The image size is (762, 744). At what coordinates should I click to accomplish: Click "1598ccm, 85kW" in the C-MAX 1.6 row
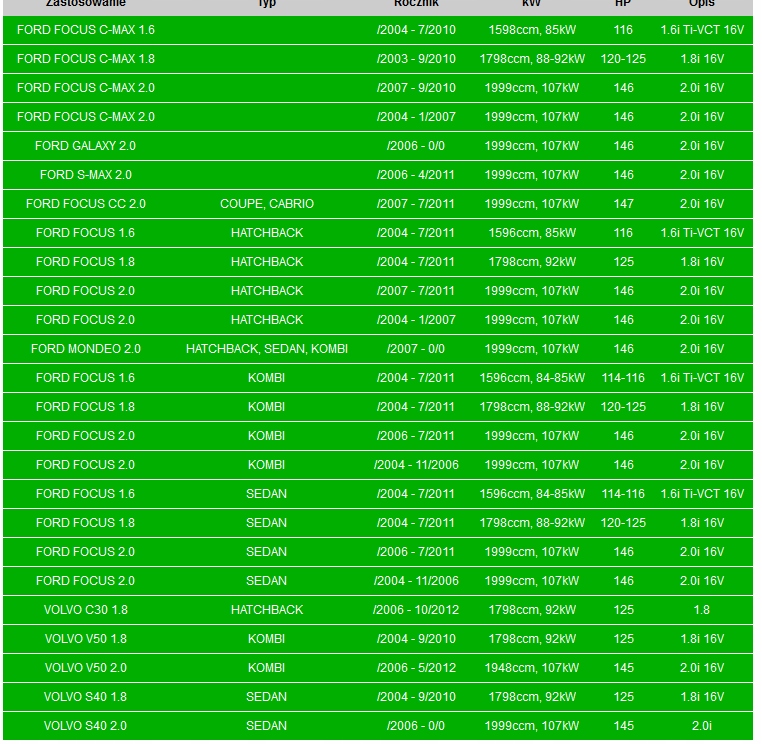tap(532, 30)
